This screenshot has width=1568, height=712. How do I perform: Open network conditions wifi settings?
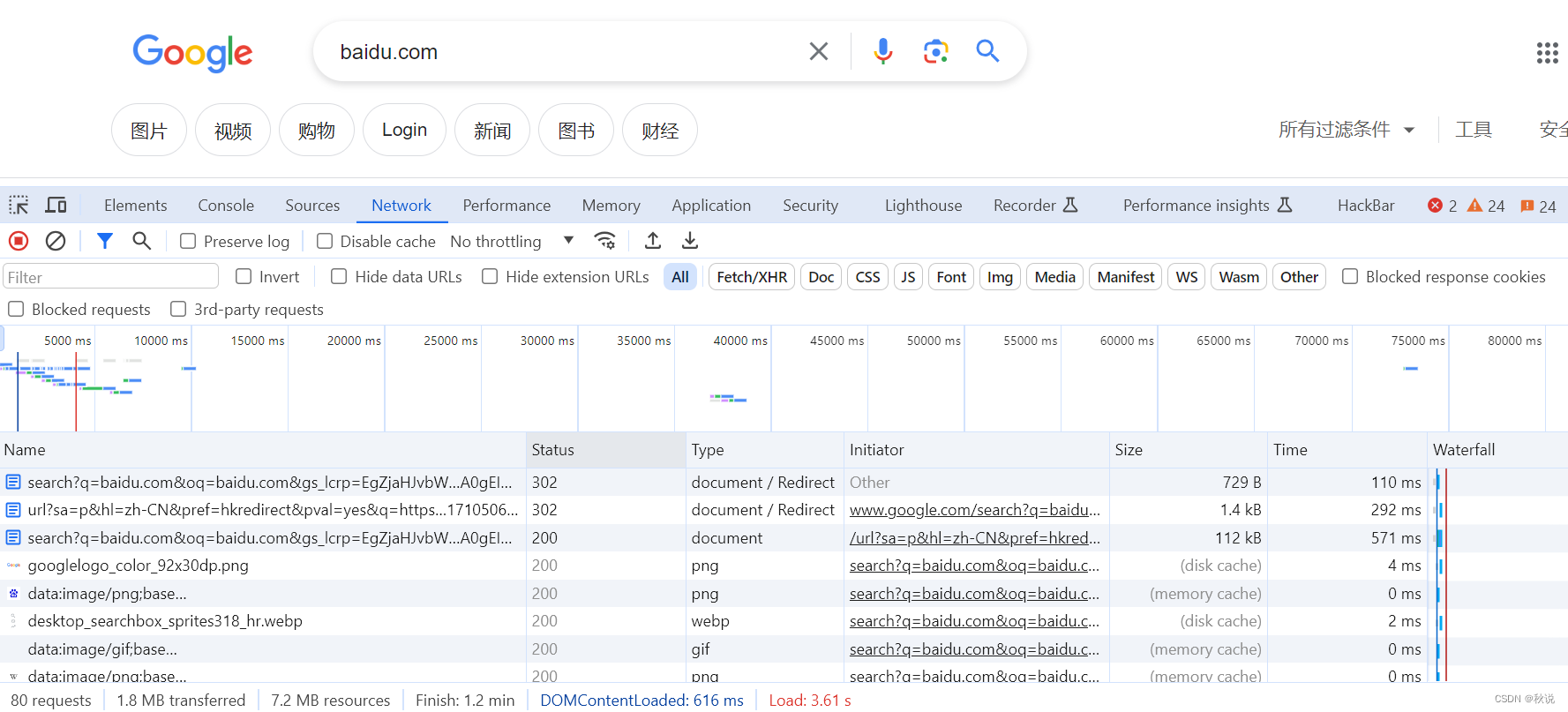pyautogui.click(x=605, y=241)
